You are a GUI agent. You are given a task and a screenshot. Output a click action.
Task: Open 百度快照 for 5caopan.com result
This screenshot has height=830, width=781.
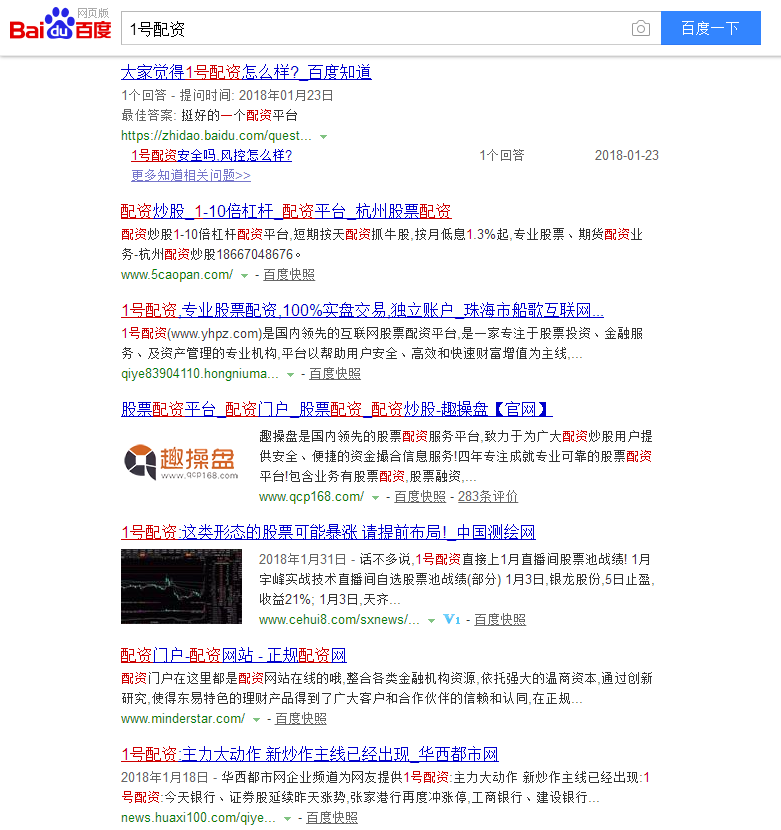tap(289, 275)
